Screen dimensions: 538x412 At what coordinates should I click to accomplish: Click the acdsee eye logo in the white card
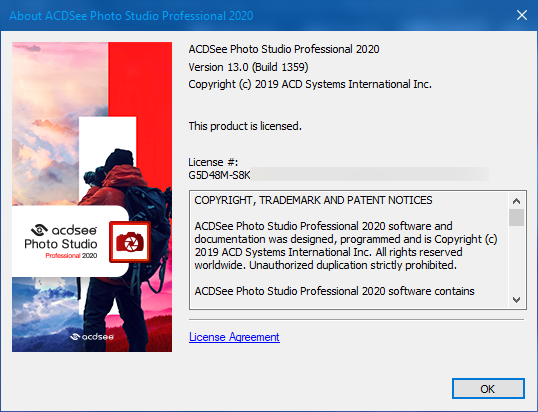(x=39, y=230)
